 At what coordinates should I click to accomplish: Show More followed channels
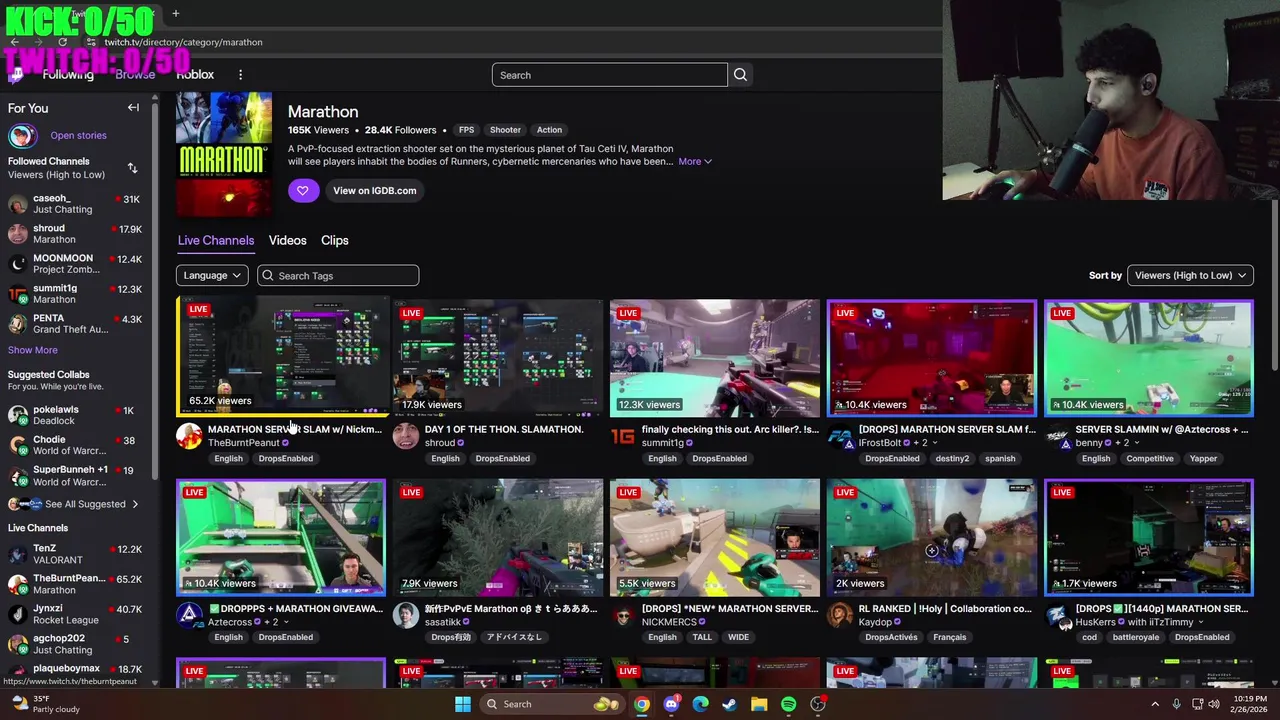coord(33,350)
